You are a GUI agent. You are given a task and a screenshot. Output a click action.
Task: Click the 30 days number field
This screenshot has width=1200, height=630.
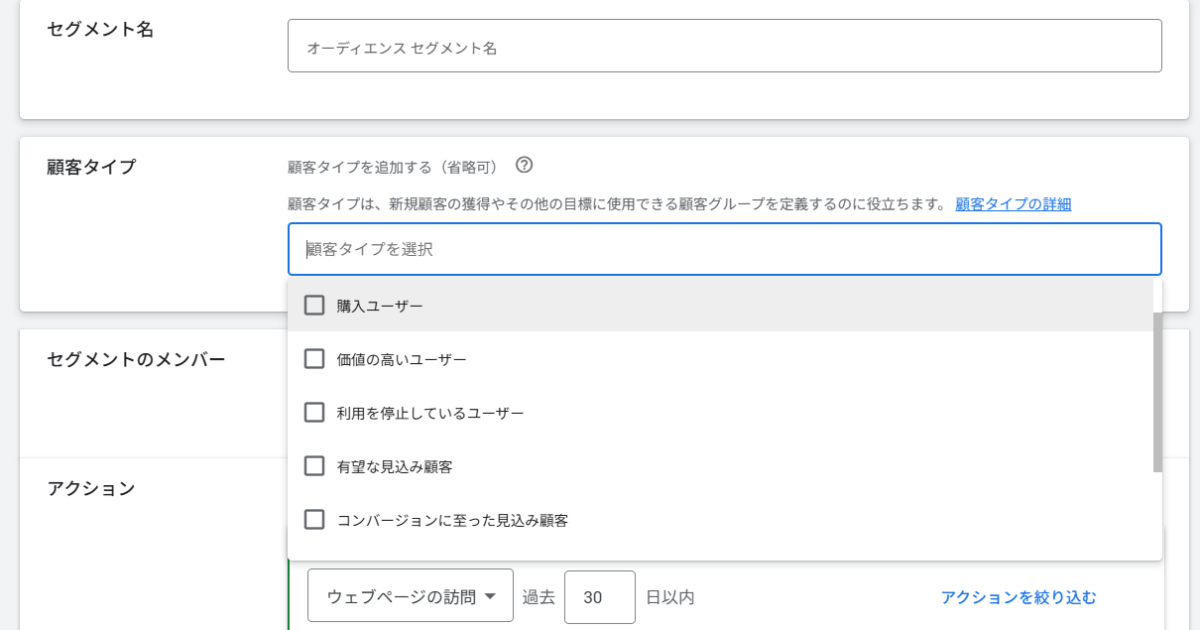pyautogui.click(x=599, y=597)
